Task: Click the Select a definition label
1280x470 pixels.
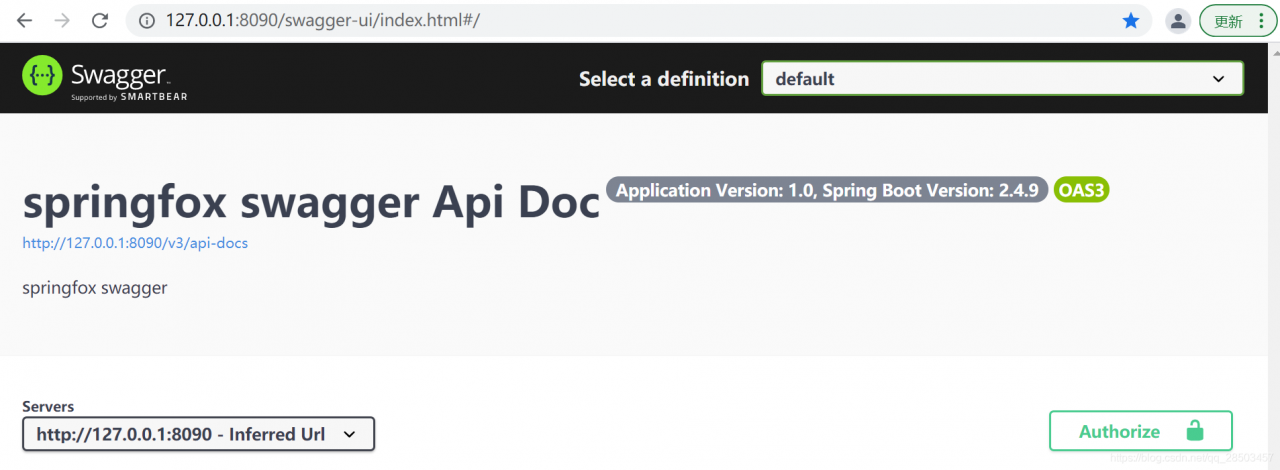Action: (x=664, y=79)
